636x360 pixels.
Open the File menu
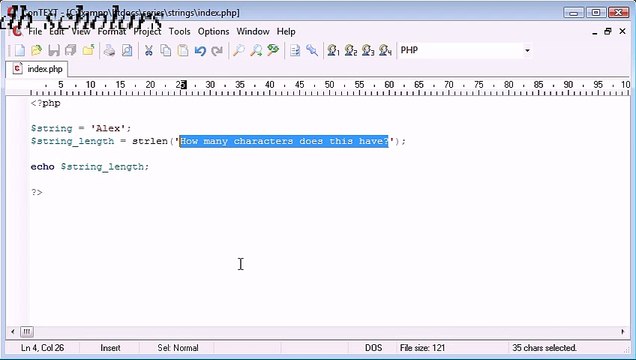(35, 32)
